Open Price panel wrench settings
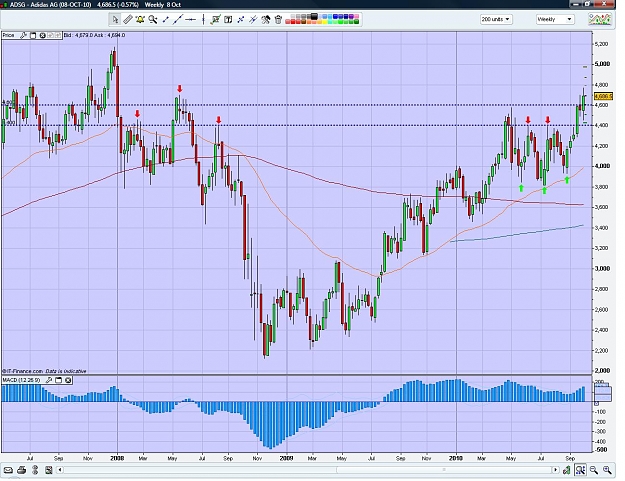Viewport: 625px width, 481px height. click(x=24, y=35)
